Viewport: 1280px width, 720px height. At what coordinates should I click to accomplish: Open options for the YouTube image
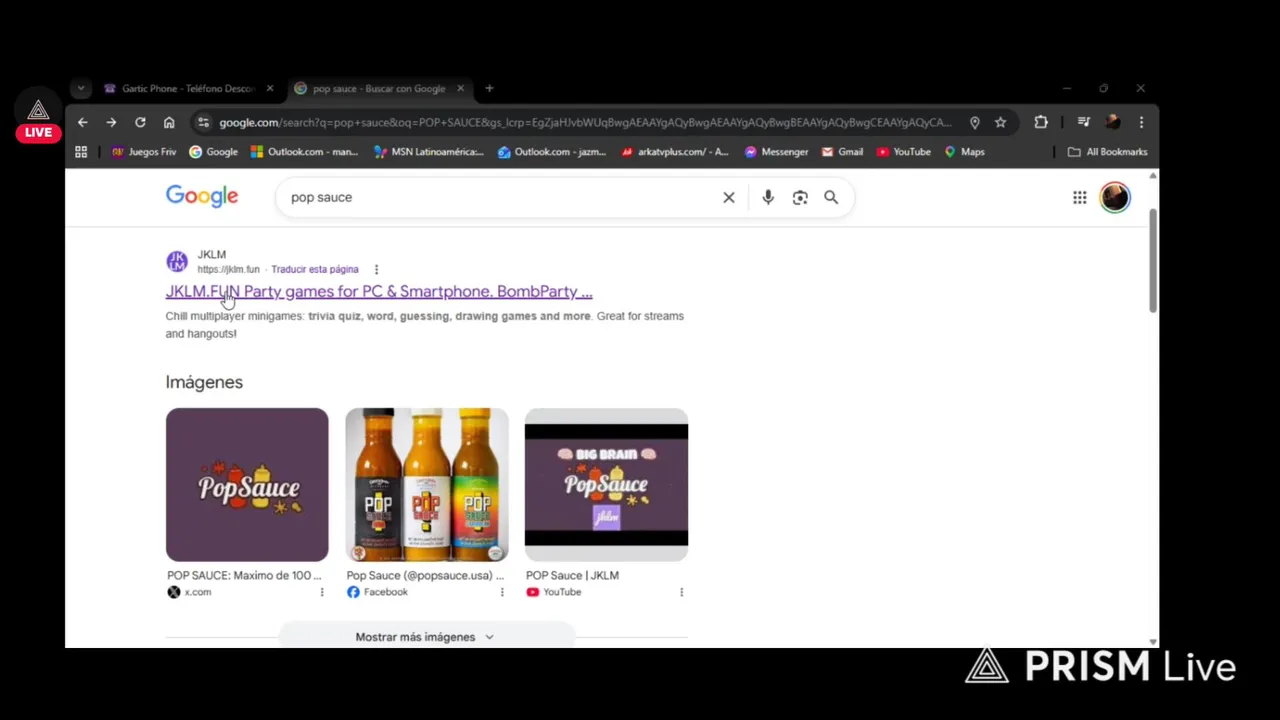(682, 592)
